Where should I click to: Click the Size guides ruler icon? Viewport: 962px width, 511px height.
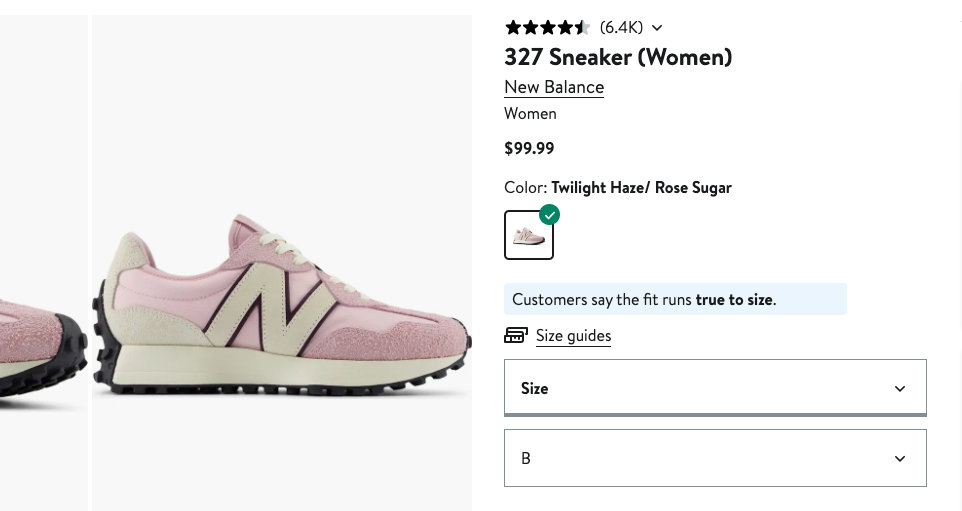coord(516,336)
